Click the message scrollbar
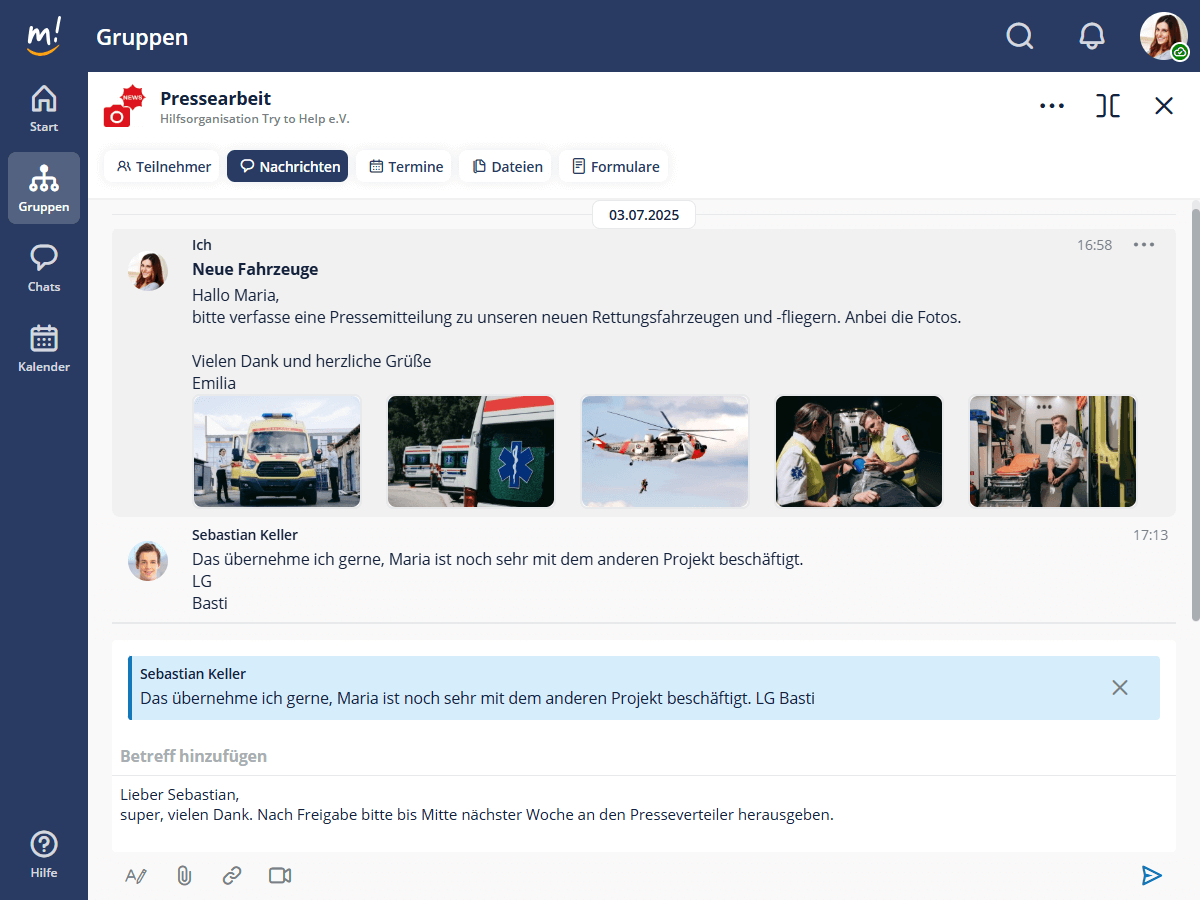 (x=1195, y=415)
